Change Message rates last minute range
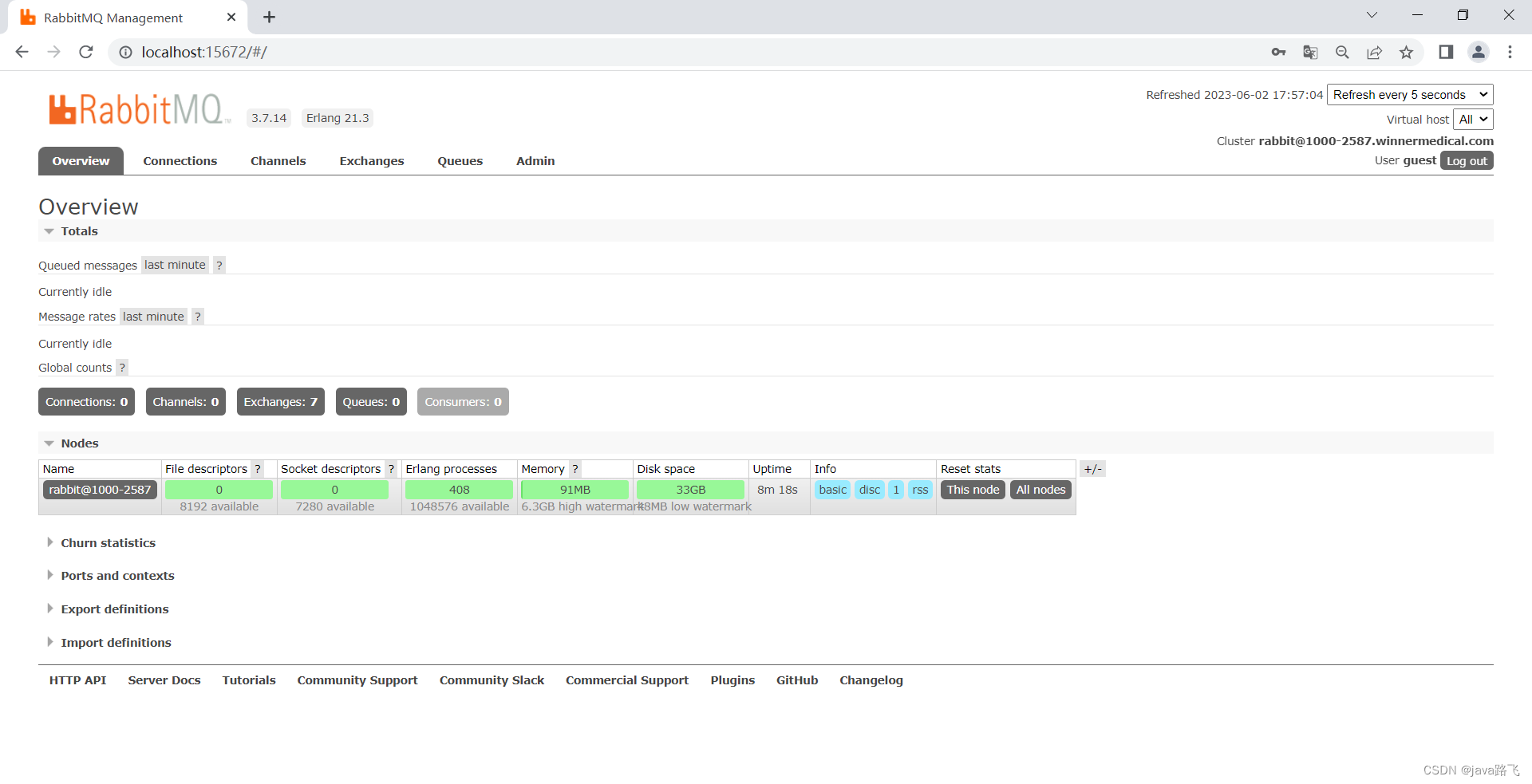This screenshot has width=1532, height=784. coord(153,317)
